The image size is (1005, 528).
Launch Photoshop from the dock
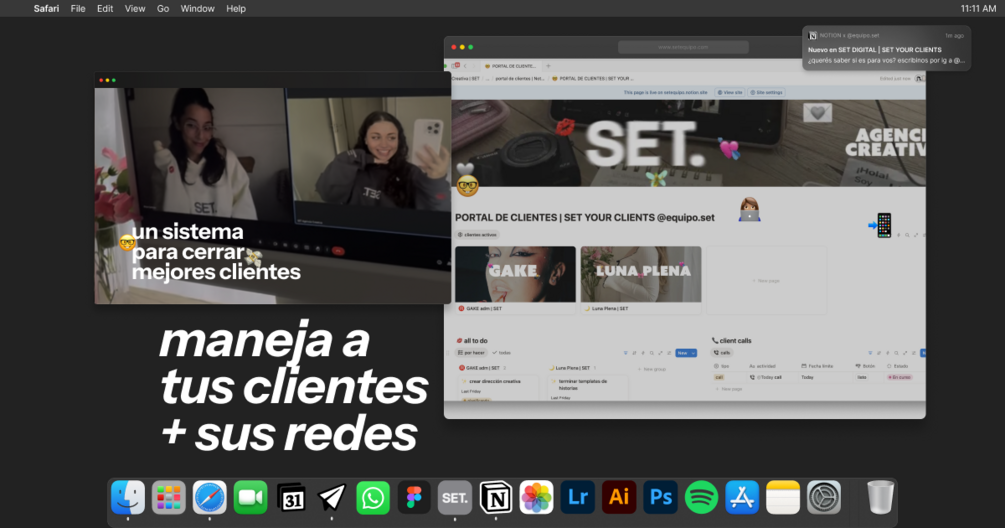click(x=660, y=497)
